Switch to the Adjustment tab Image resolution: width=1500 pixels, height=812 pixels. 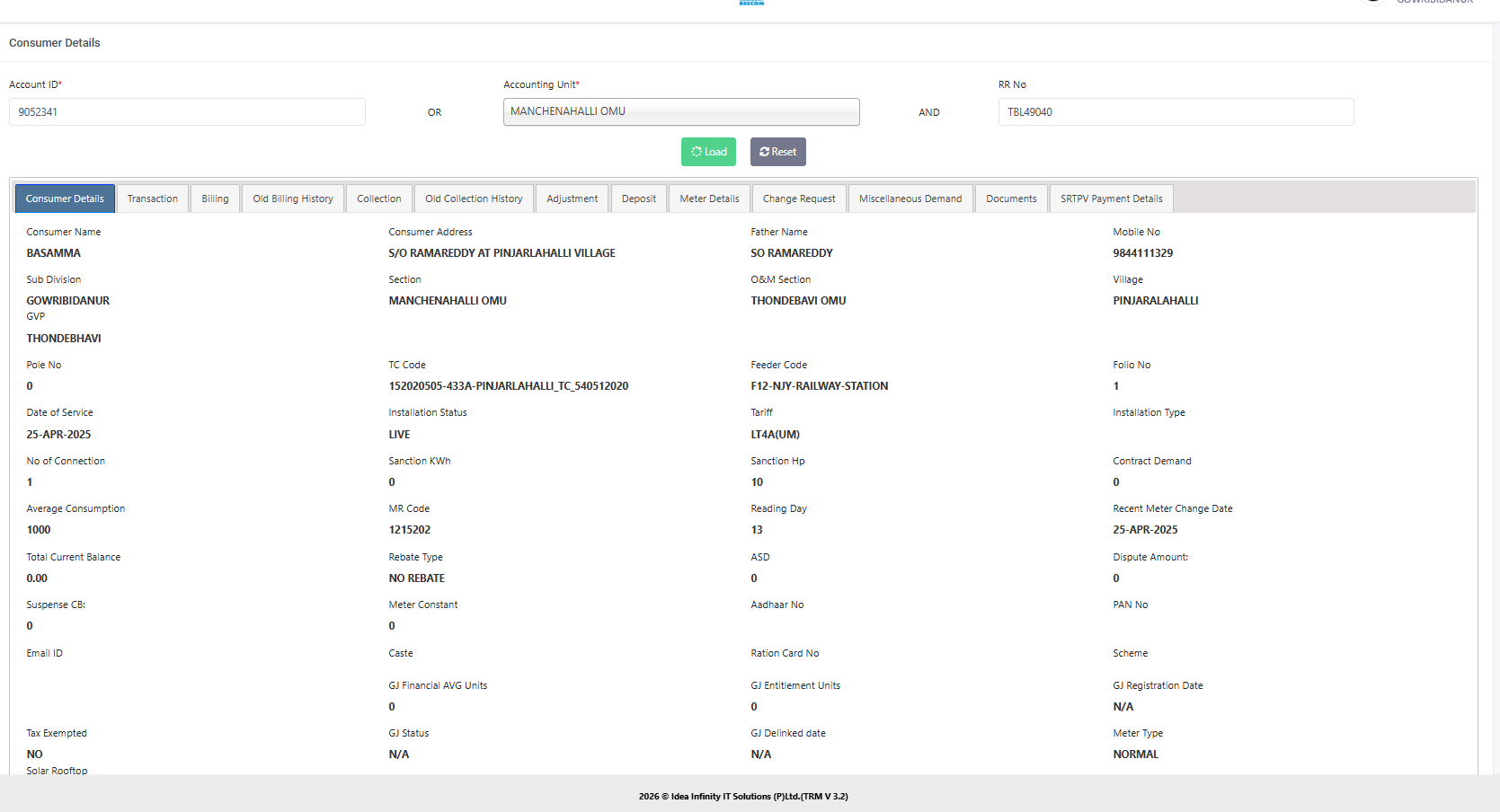coord(572,199)
